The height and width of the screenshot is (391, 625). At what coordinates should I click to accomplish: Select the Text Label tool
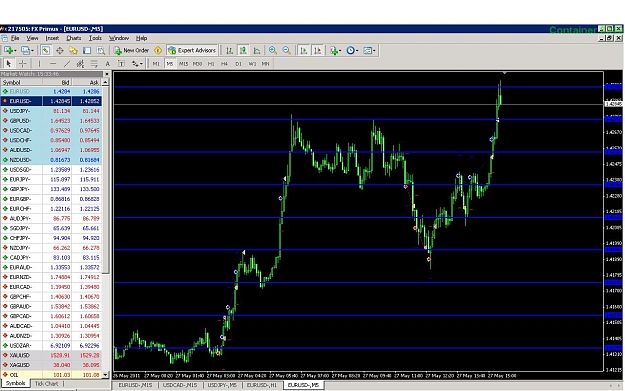pyautogui.click(x=122, y=63)
